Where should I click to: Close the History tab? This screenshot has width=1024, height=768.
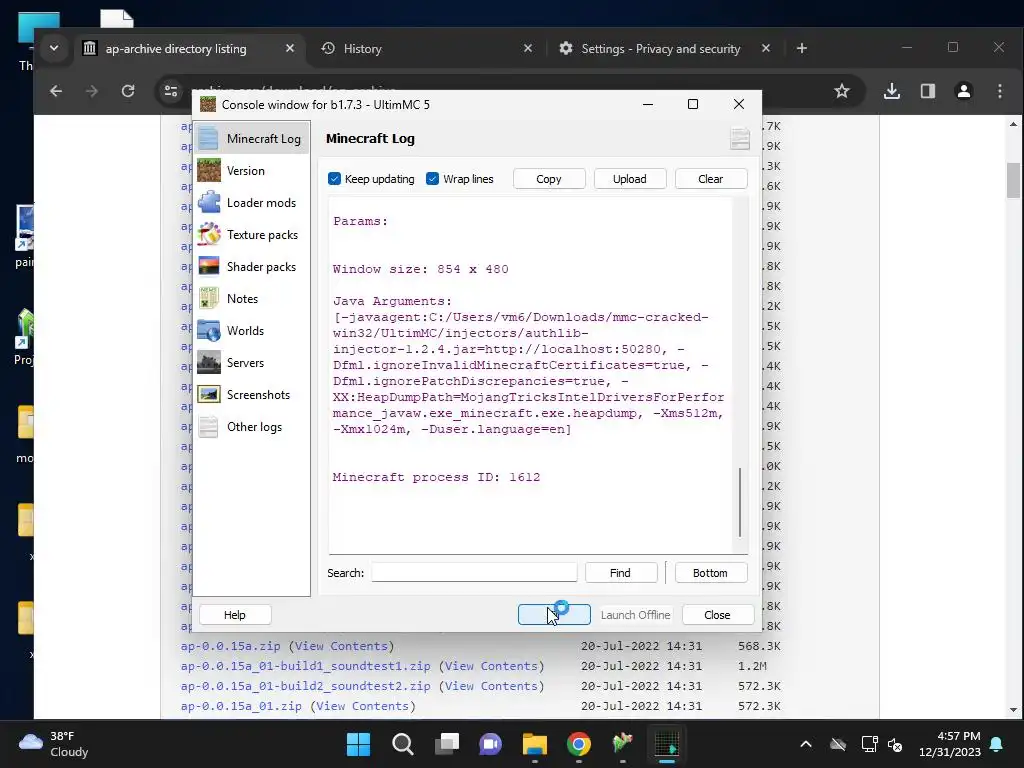[528, 48]
